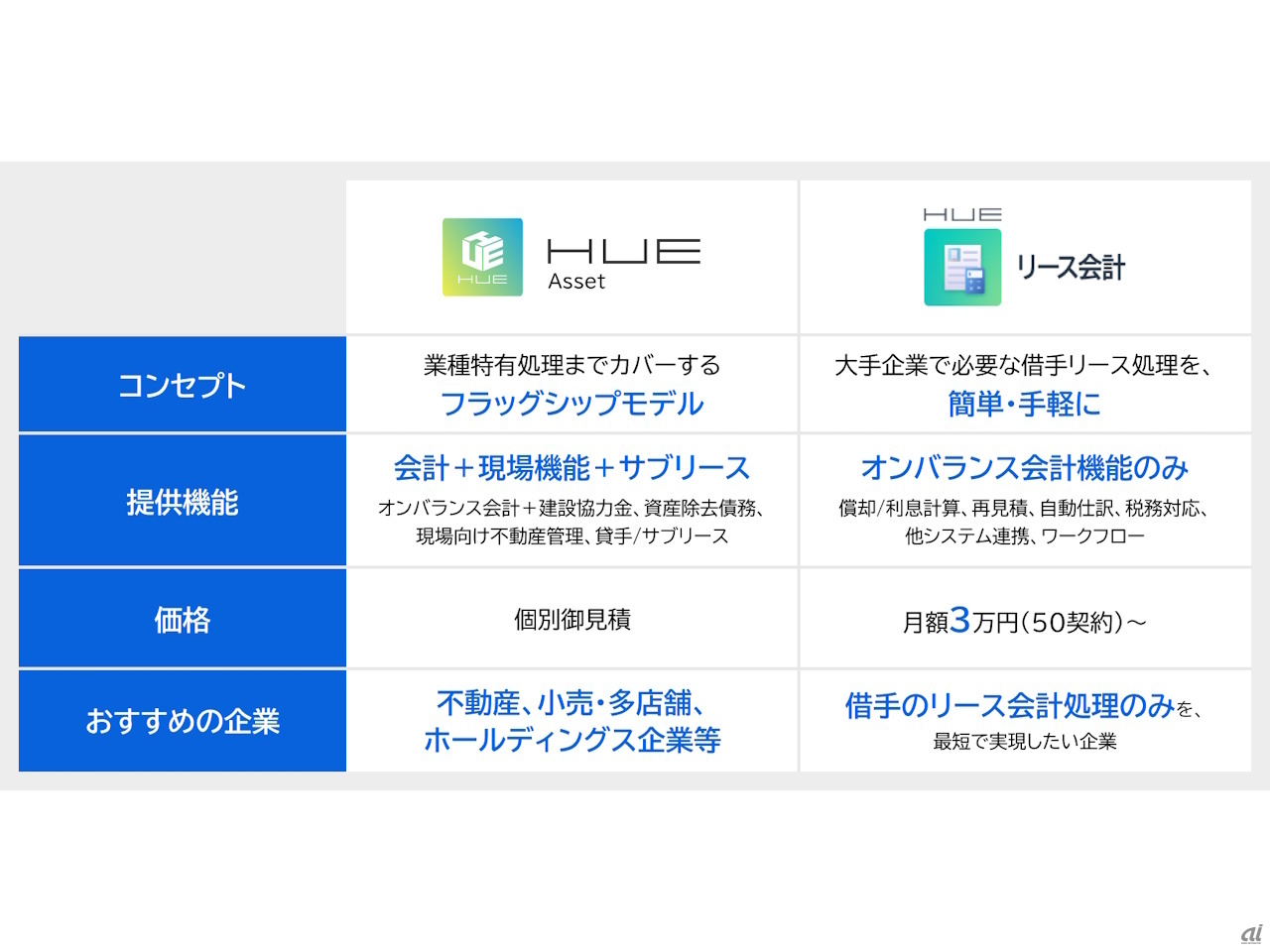Click 不動産、小売・多店舗 text

(x=572, y=703)
